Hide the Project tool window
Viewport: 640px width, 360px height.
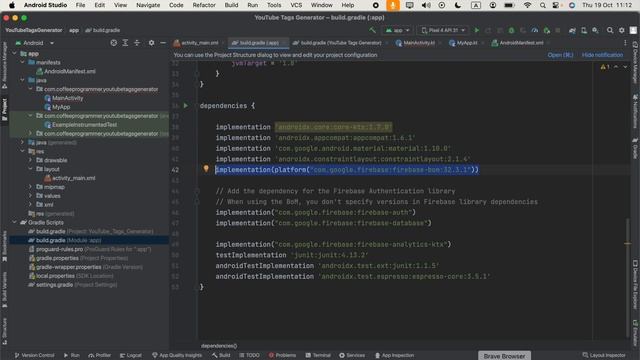pos(163,43)
